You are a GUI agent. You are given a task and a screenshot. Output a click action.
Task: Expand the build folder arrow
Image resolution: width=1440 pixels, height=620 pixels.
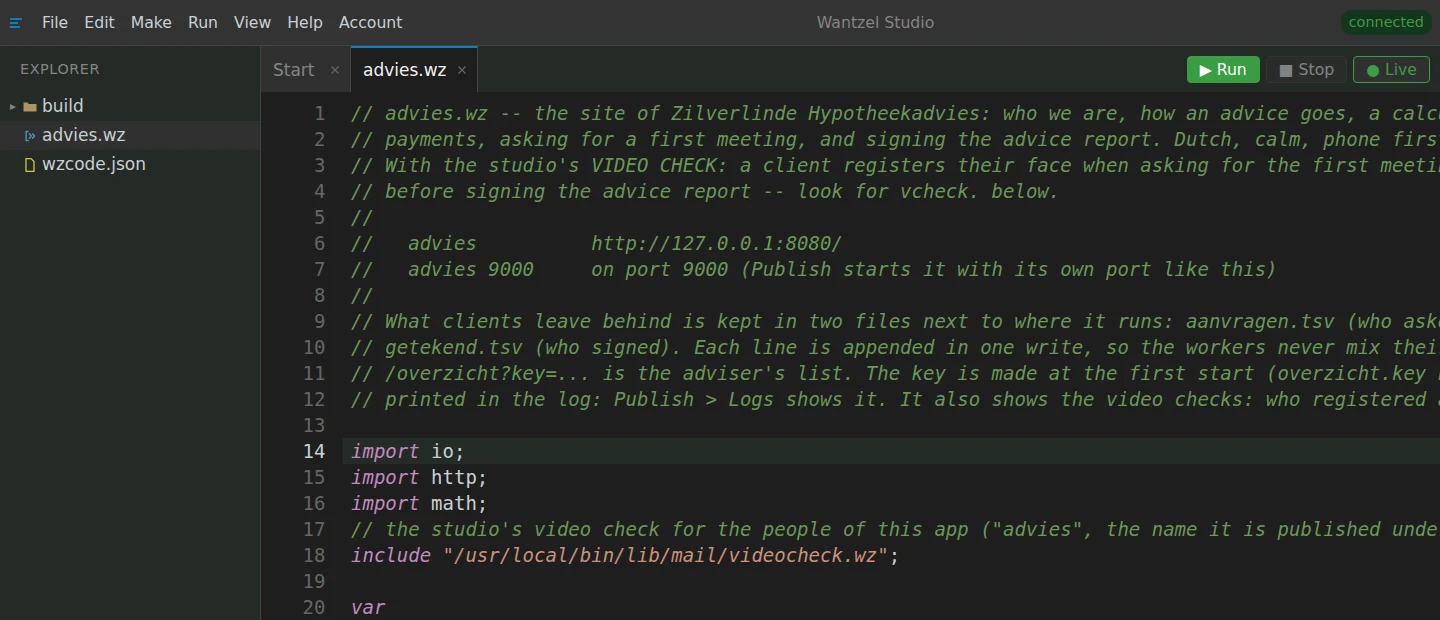pyautogui.click(x=13, y=106)
